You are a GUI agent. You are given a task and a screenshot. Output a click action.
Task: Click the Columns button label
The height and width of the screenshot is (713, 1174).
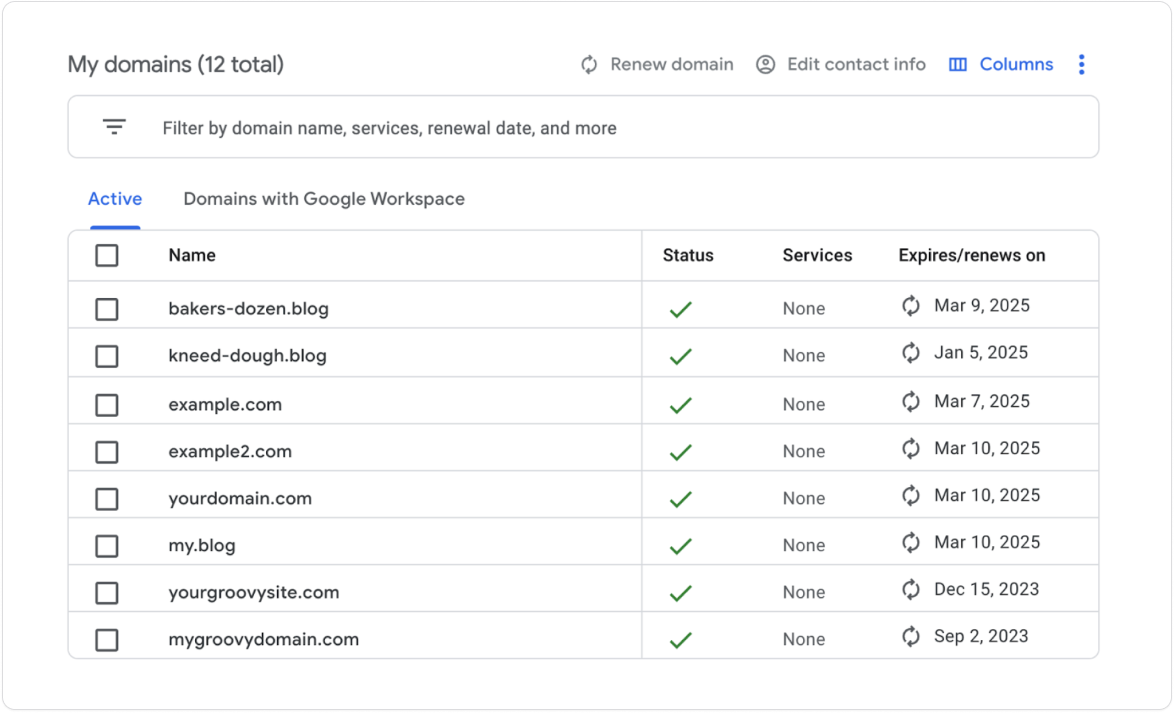pyautogui.click(x=1016, y=64)
